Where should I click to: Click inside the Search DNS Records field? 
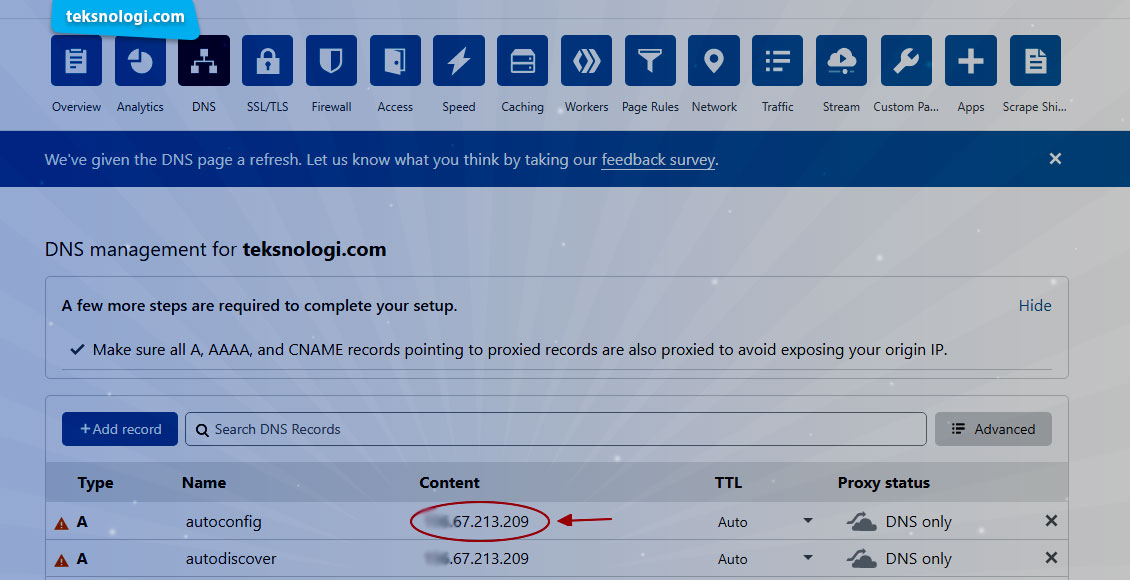pyautogui.click(x=555, y=428)
